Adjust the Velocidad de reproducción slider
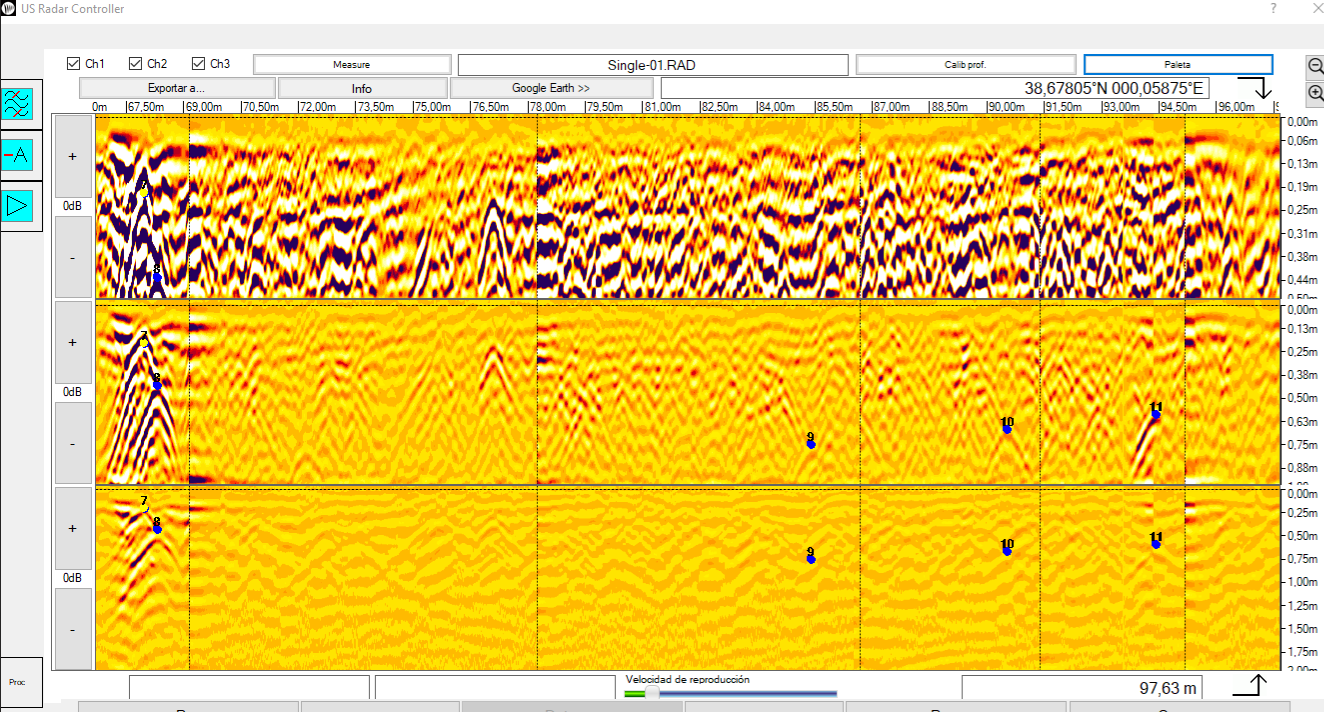1324x712 pixels. pos(653,692)
